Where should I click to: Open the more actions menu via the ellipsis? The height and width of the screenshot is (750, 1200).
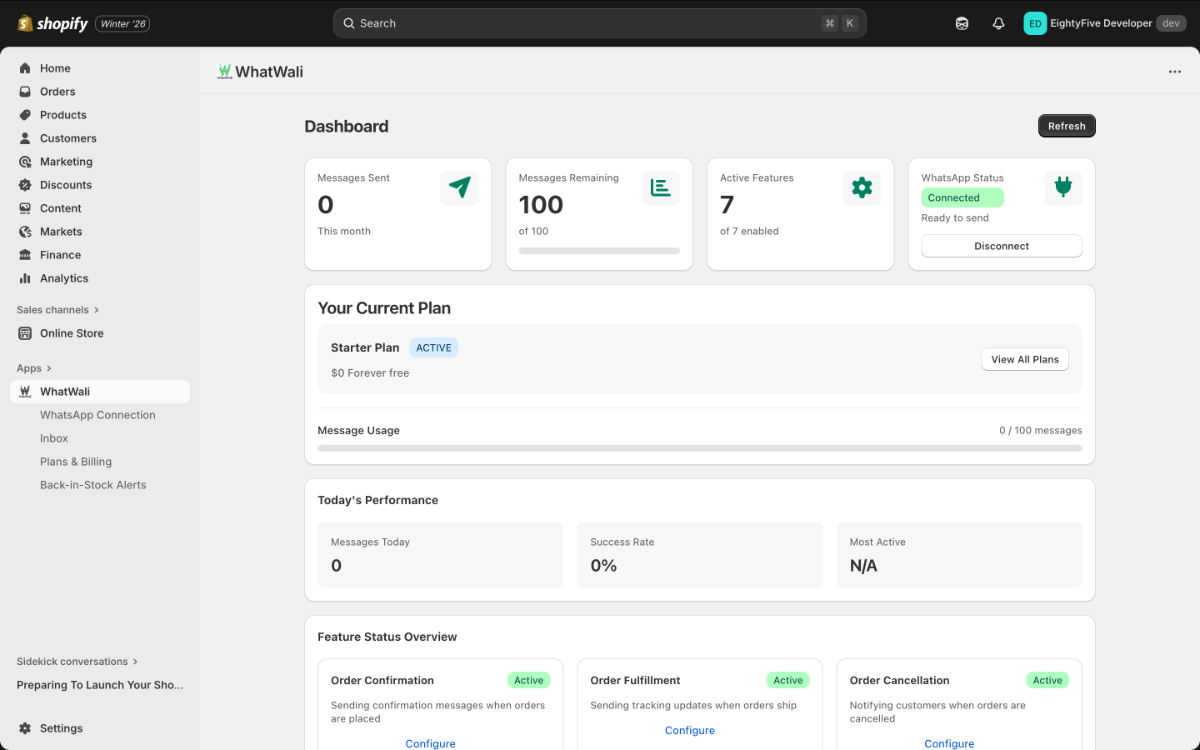[x=1174, y=71]
